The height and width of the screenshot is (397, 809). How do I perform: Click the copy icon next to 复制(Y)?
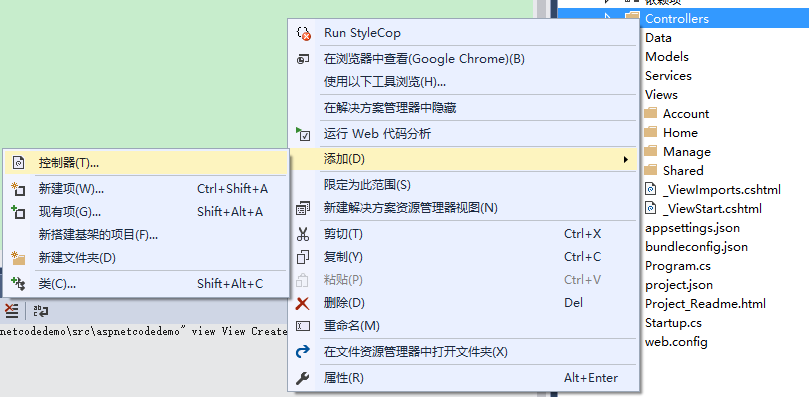click(x=303, y=257)
